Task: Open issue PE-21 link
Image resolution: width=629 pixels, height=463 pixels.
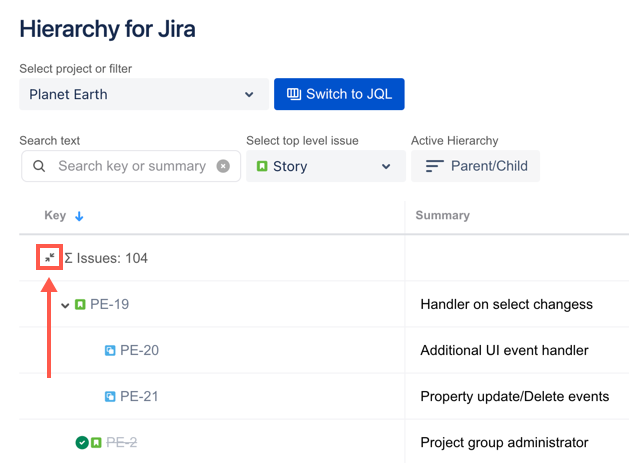Action: click(x=139, y=396)
